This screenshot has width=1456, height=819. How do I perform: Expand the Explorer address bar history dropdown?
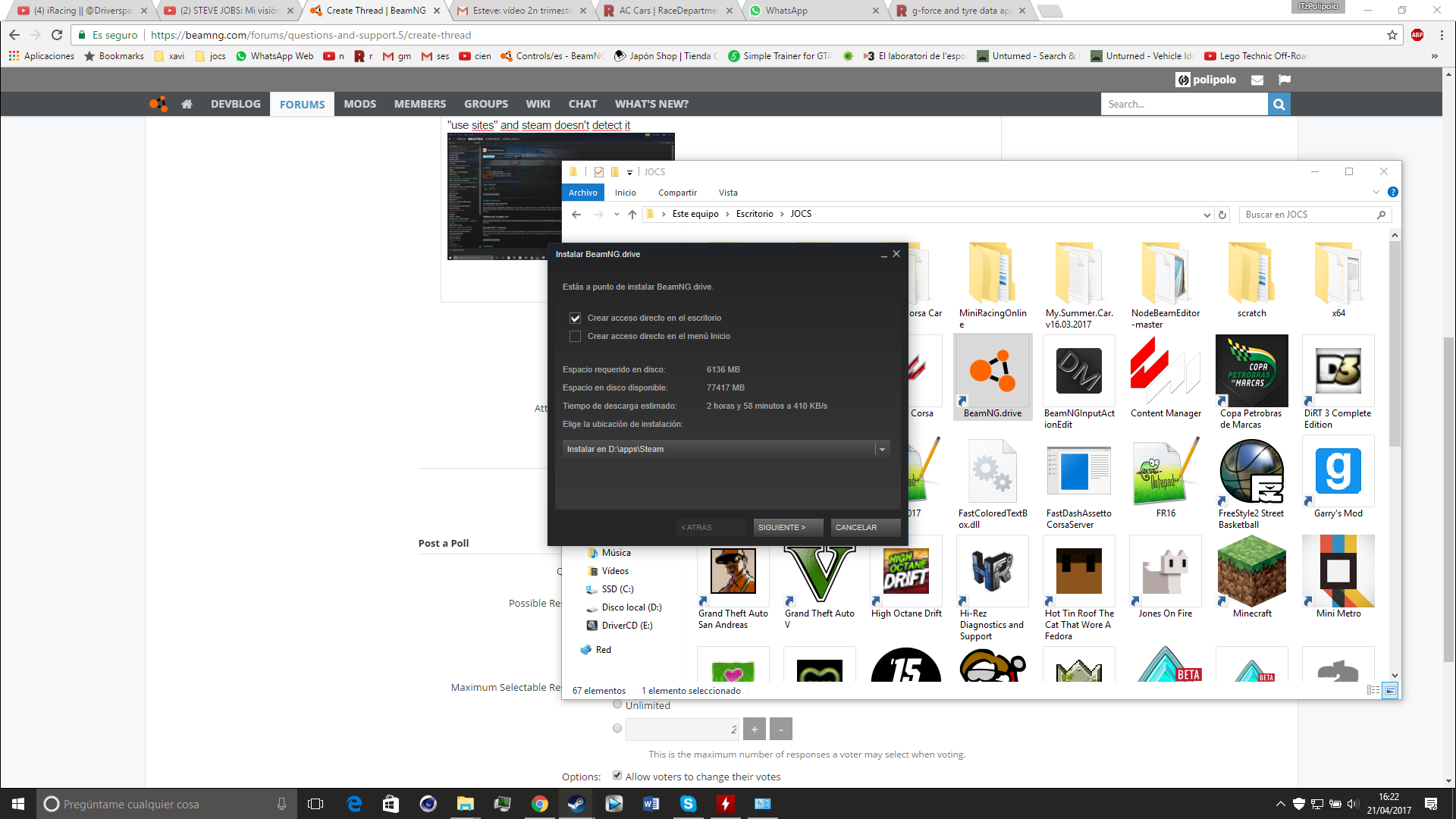[x=1207, y=215]
